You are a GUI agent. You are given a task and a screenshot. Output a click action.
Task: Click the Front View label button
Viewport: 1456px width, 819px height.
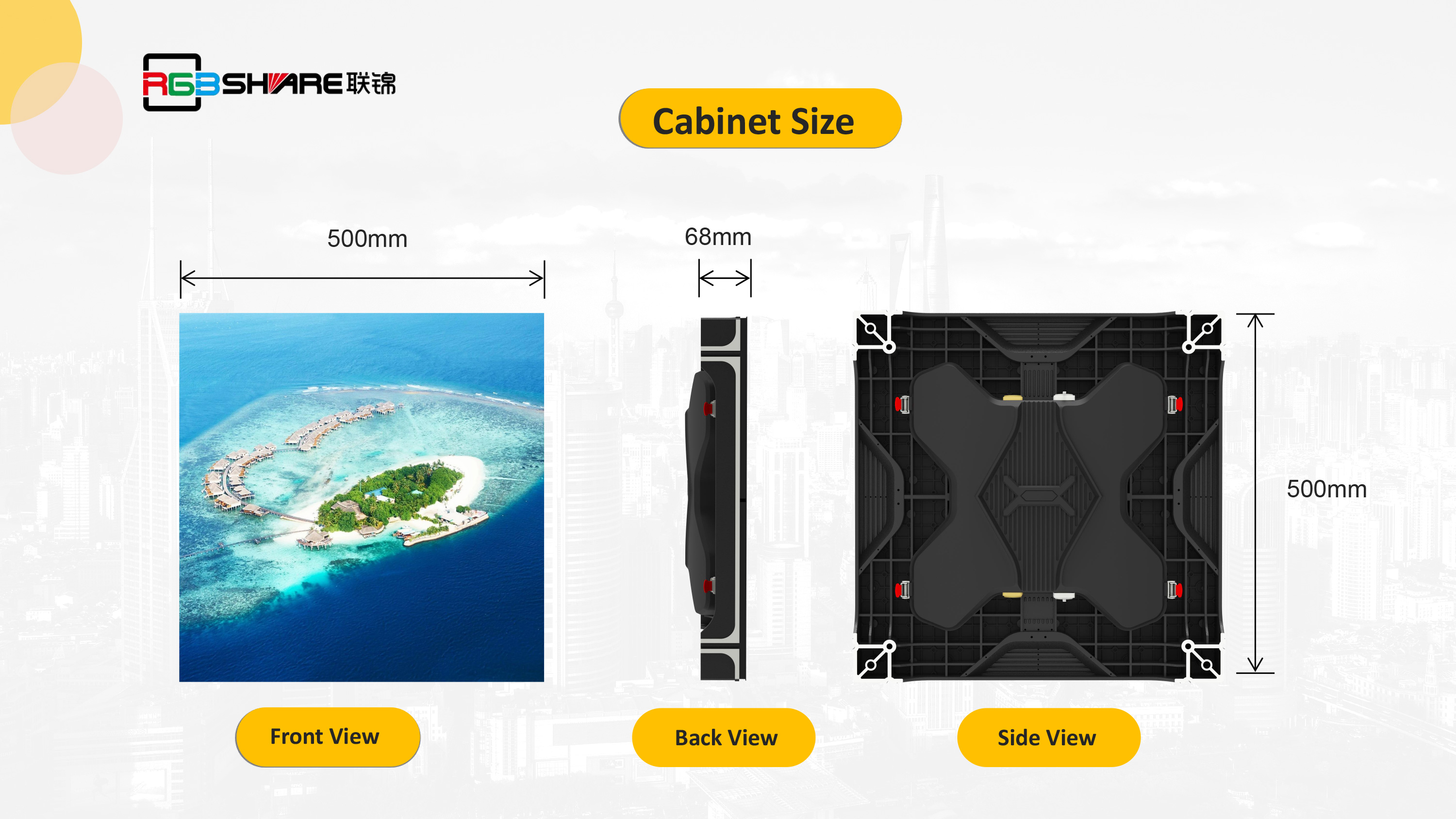328,737
